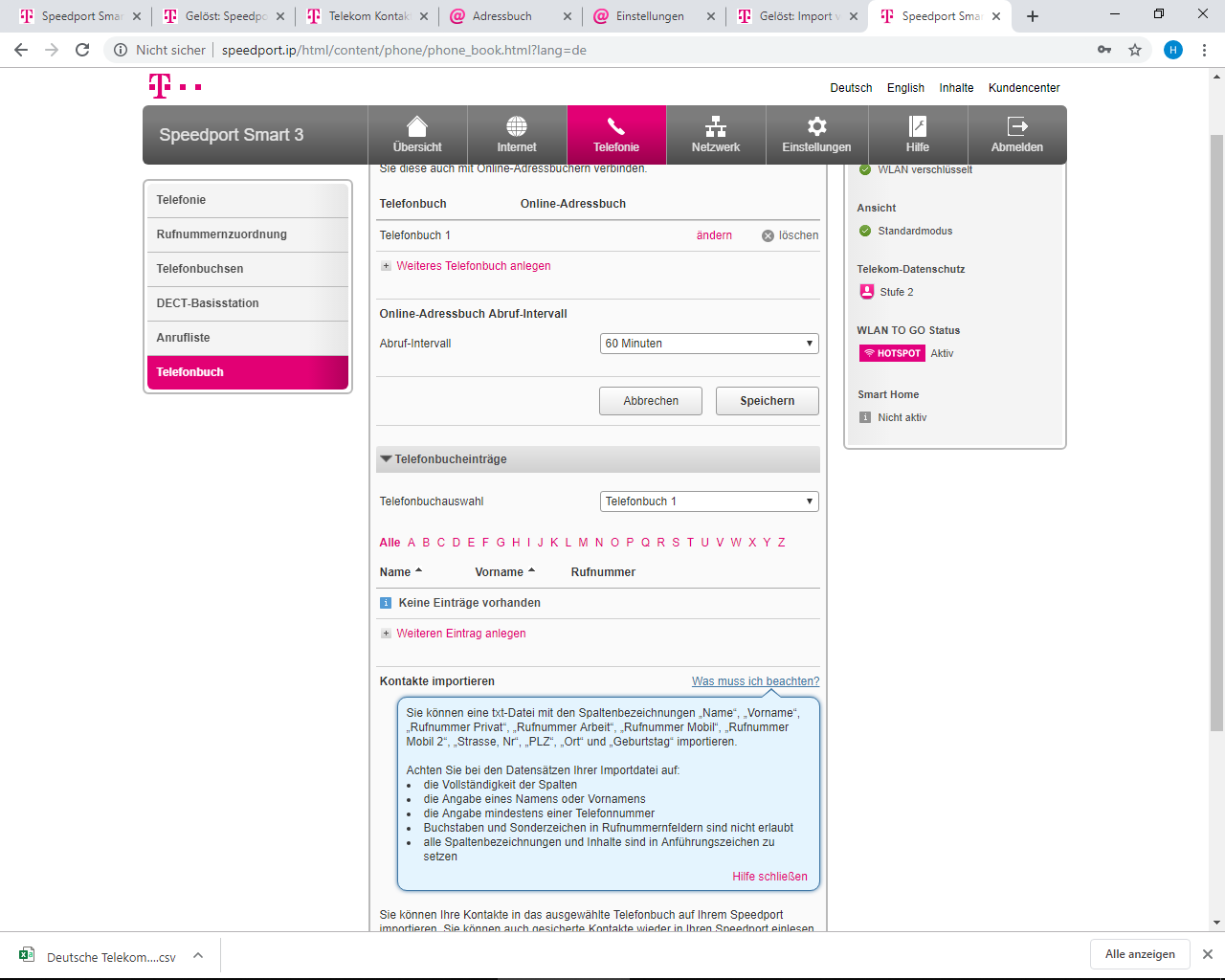Sort entries by Name column arrow
This screenshot has height=980, width=1225.
click(418, 571)
